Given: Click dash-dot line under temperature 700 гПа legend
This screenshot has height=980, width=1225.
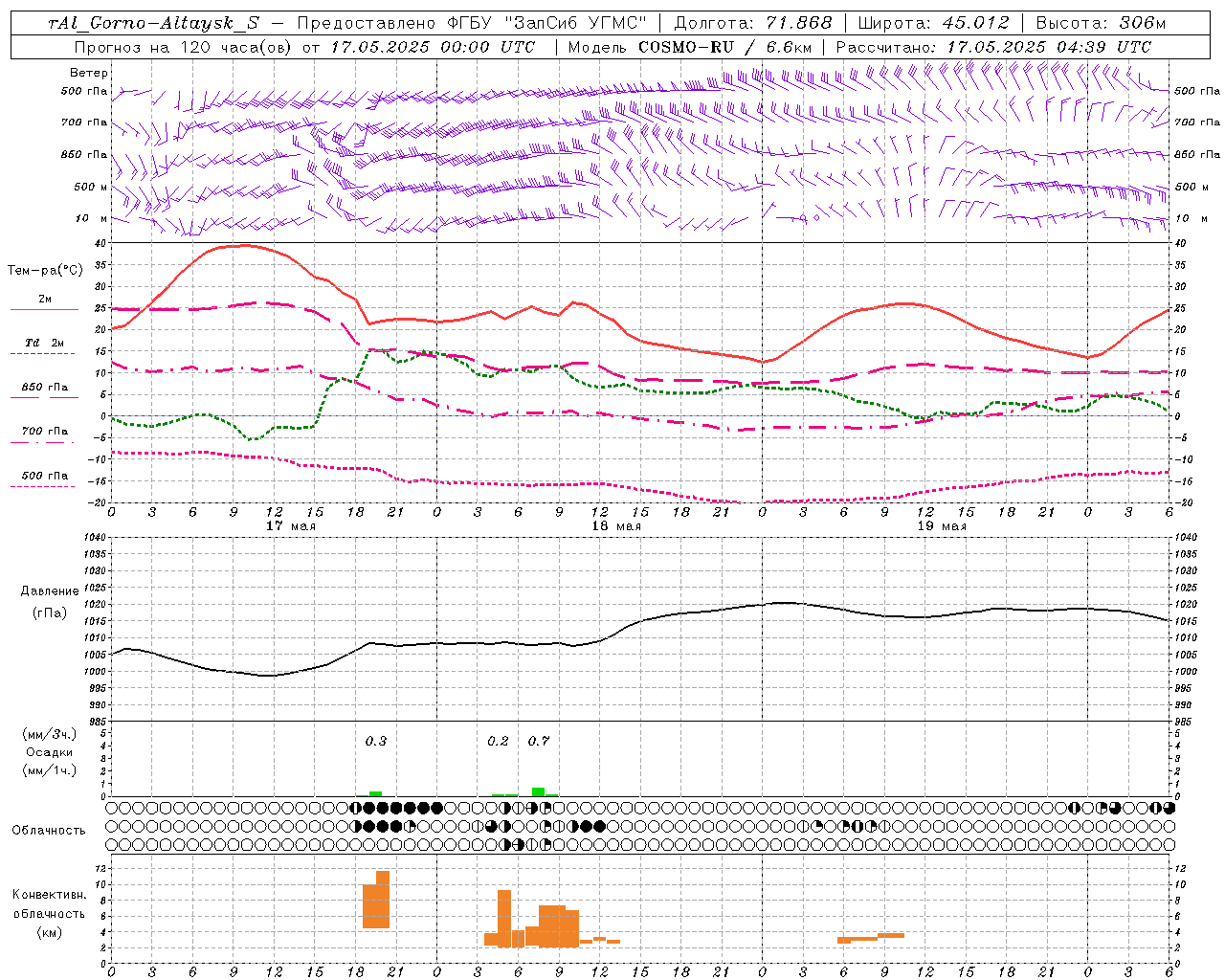Looking at the screenshot, I should point(43,443).
